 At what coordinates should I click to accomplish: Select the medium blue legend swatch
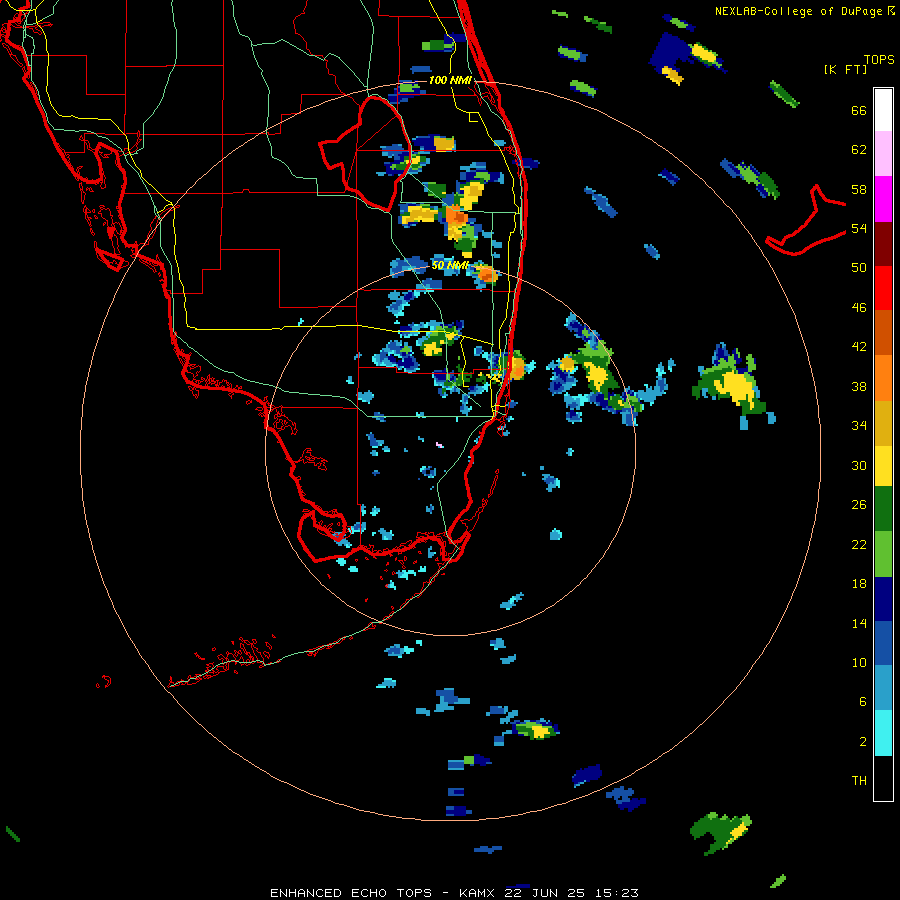(883, 643)
